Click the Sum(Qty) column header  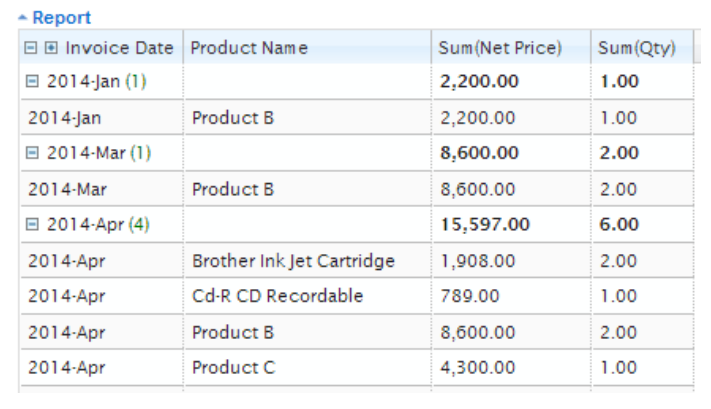(636, 48)
